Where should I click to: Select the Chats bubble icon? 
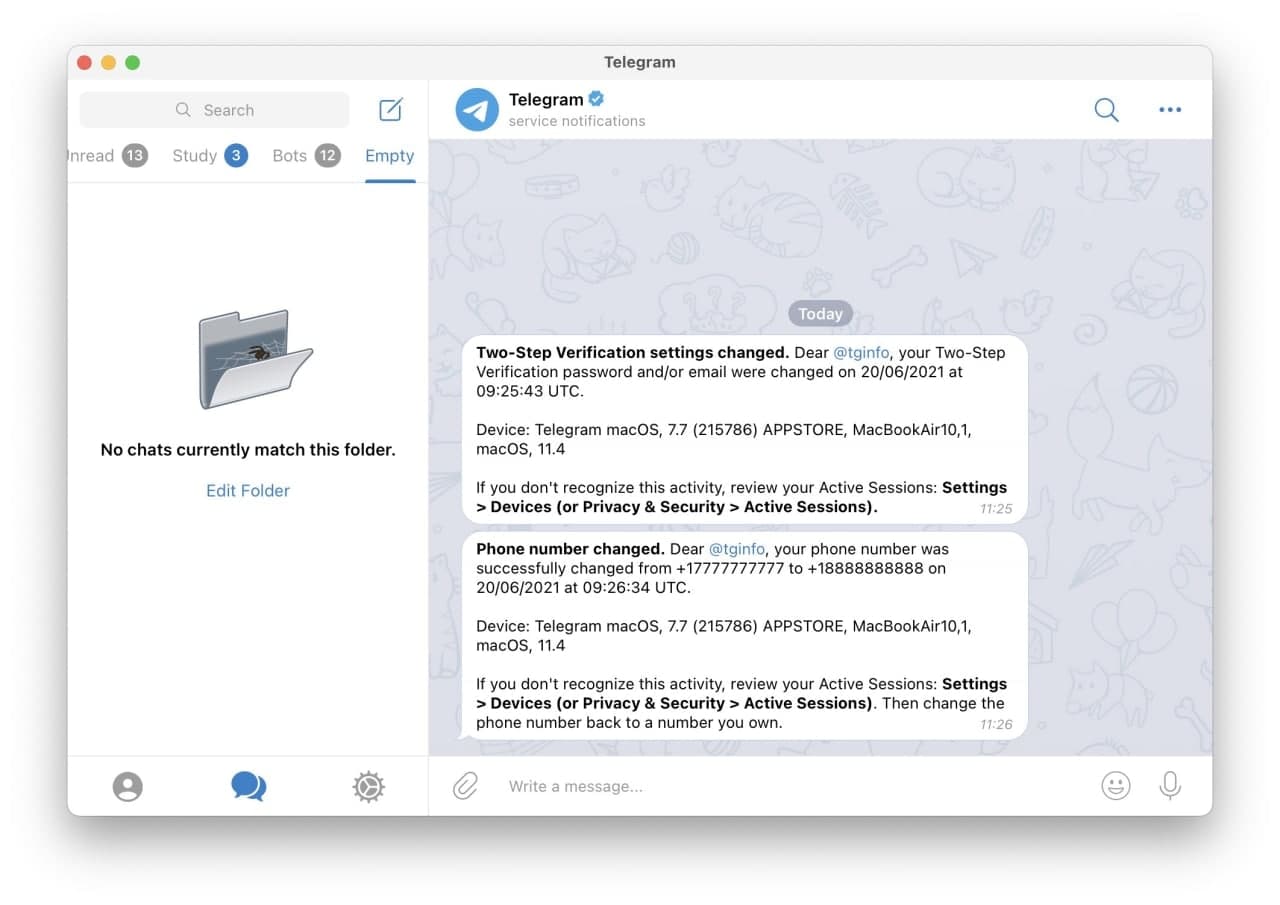click(x=248, y=786)
